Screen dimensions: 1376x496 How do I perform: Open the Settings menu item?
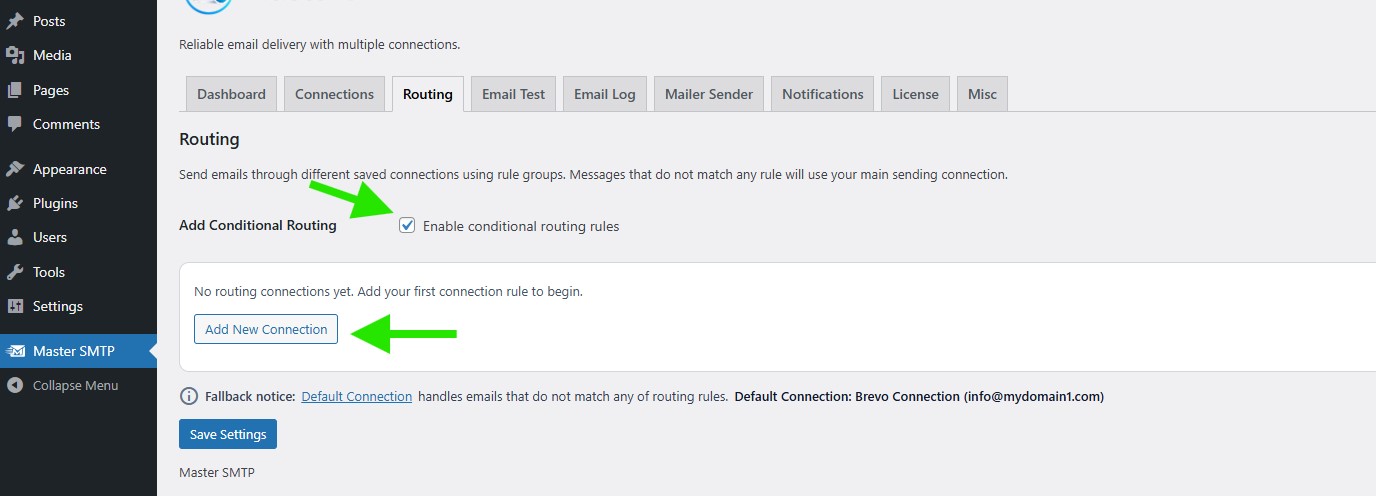(57, 306)
